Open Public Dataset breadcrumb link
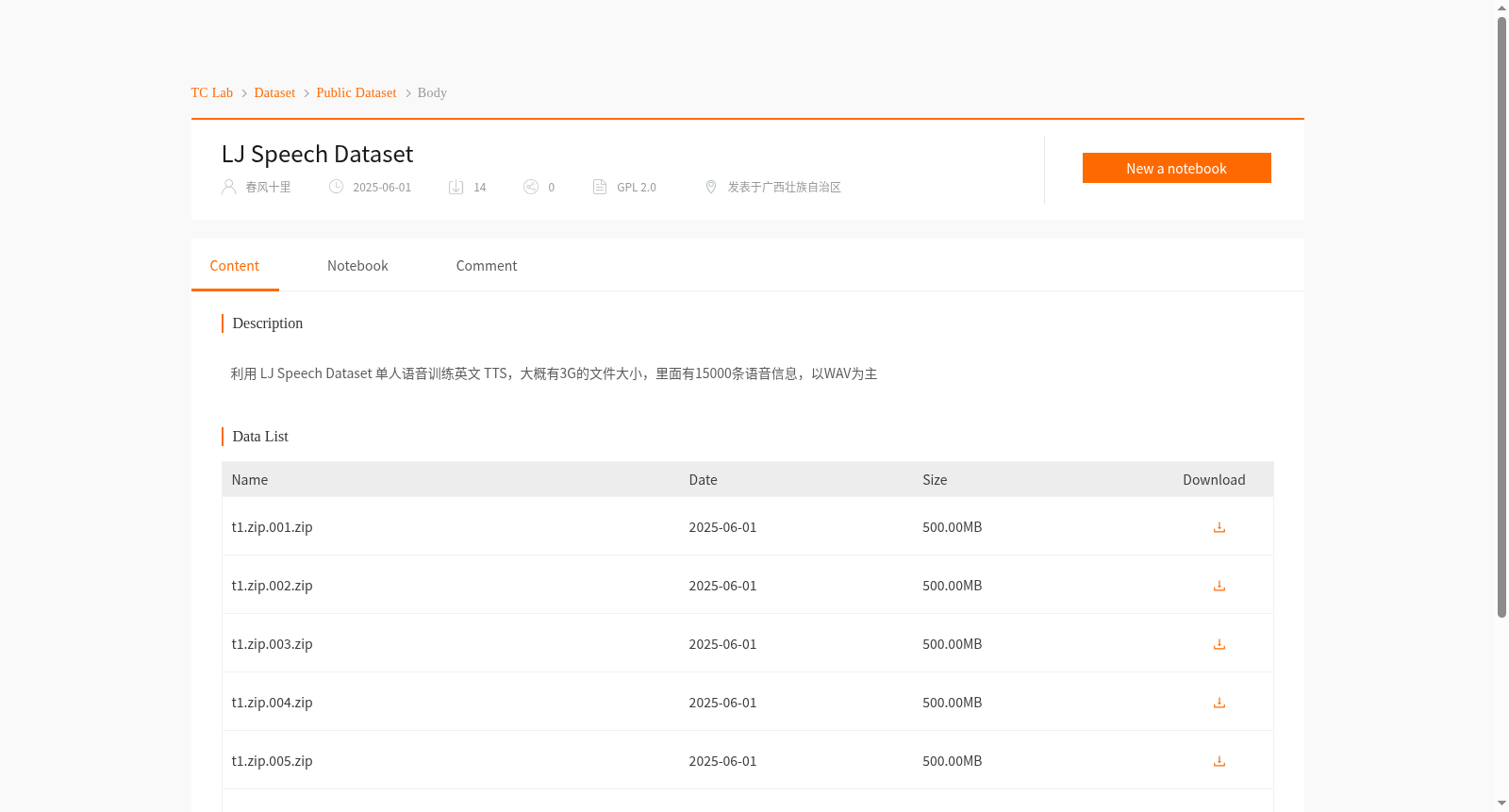This screenshot has height=812, width=1509. click(357, 92)
